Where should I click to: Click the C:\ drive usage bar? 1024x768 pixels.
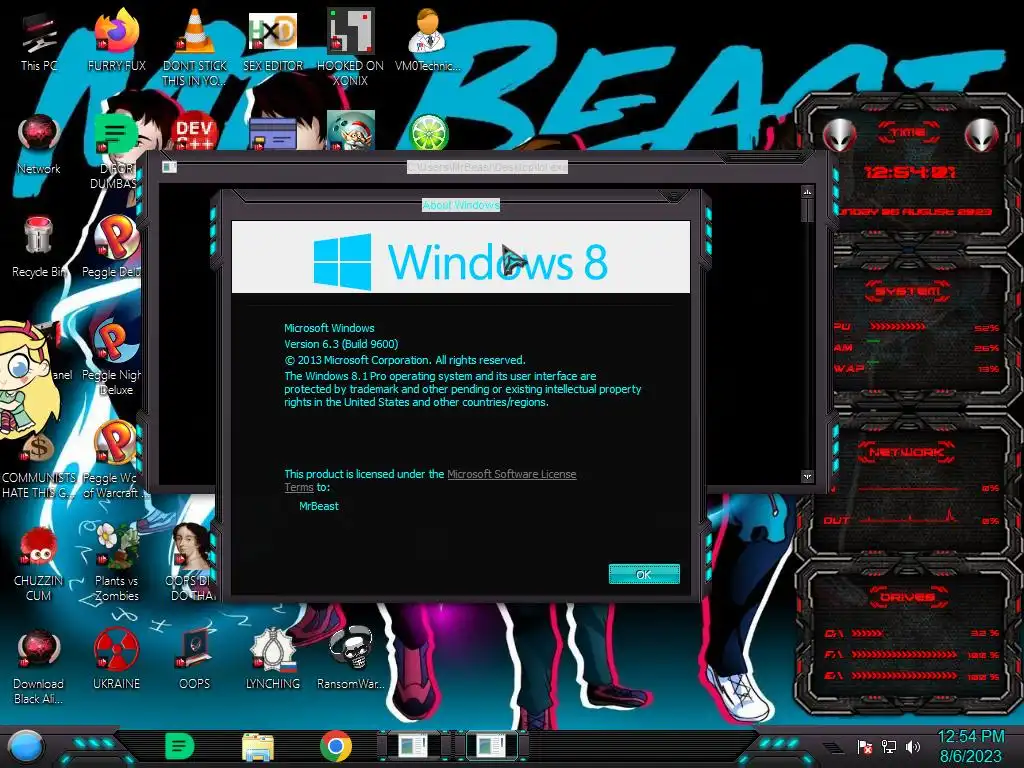[x=867, y=633]
